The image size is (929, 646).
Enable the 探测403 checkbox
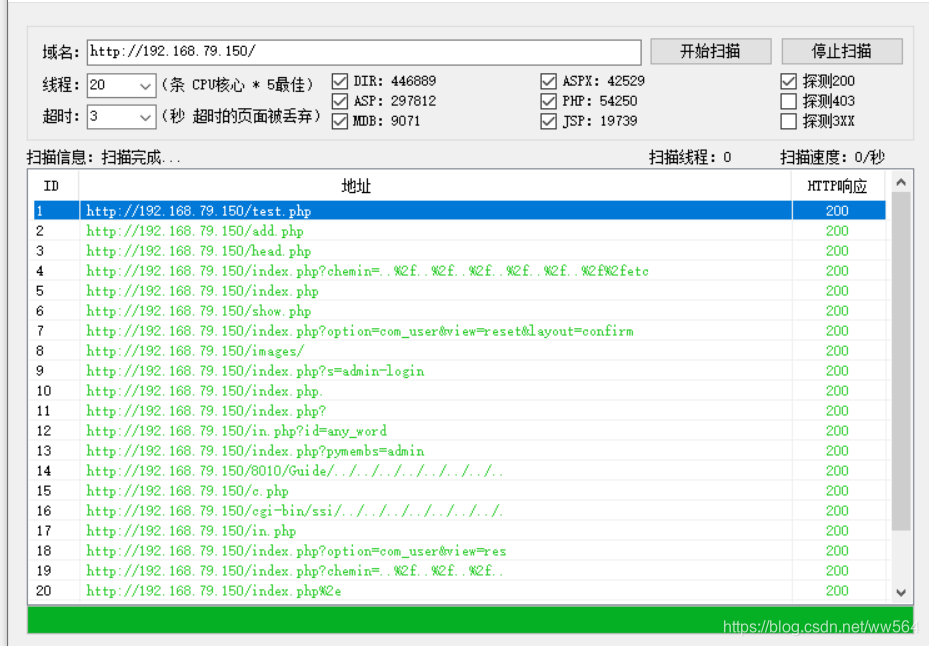tap(789, 101)
